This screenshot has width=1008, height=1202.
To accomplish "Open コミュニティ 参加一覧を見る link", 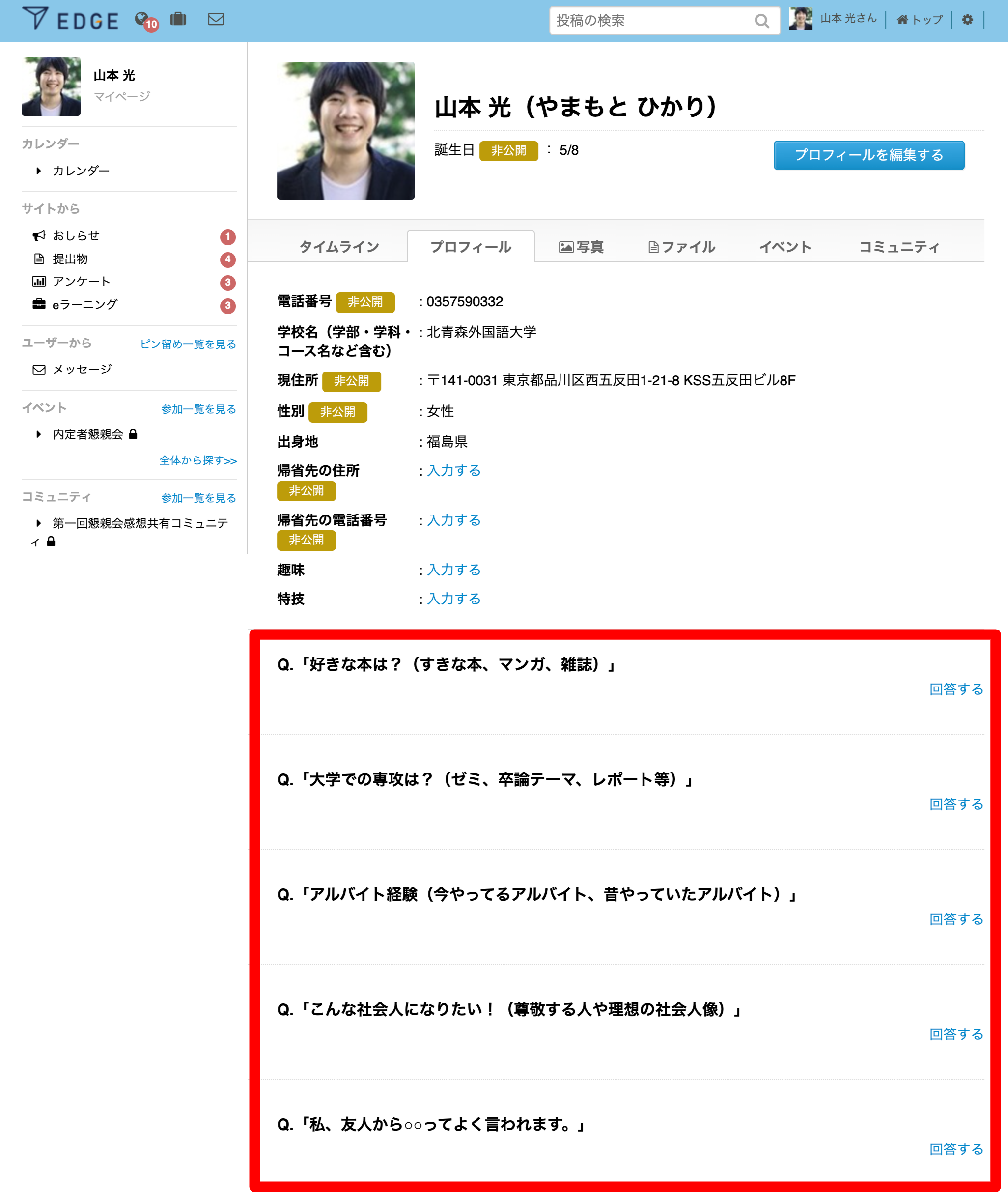I will point(198,498).
